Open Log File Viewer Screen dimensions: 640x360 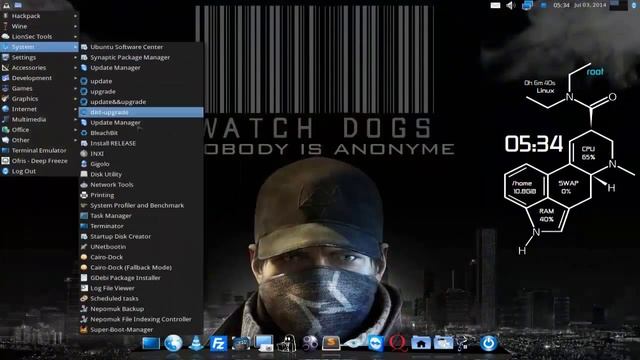141,288
